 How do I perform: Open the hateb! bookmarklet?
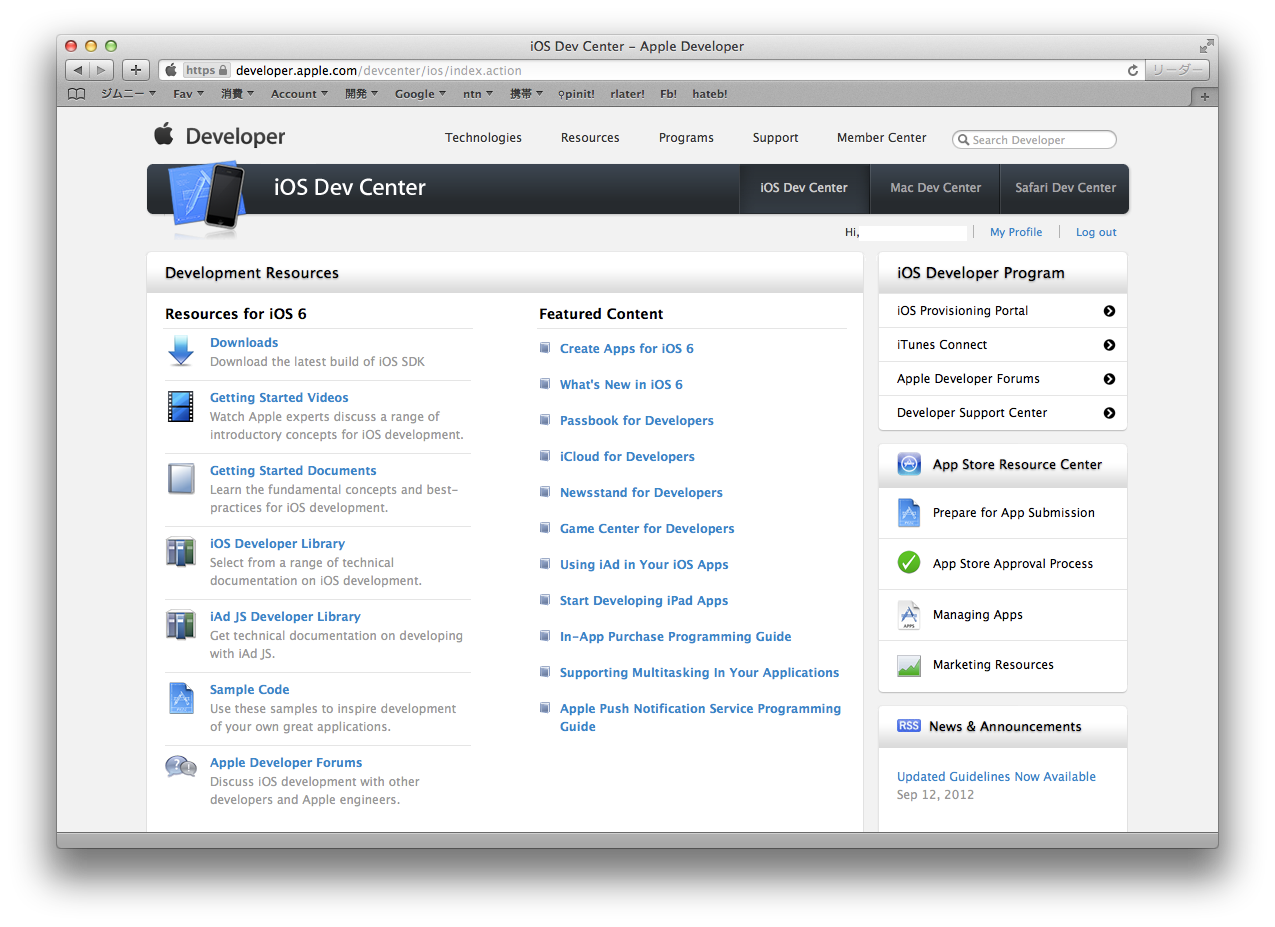coord(709,94)
